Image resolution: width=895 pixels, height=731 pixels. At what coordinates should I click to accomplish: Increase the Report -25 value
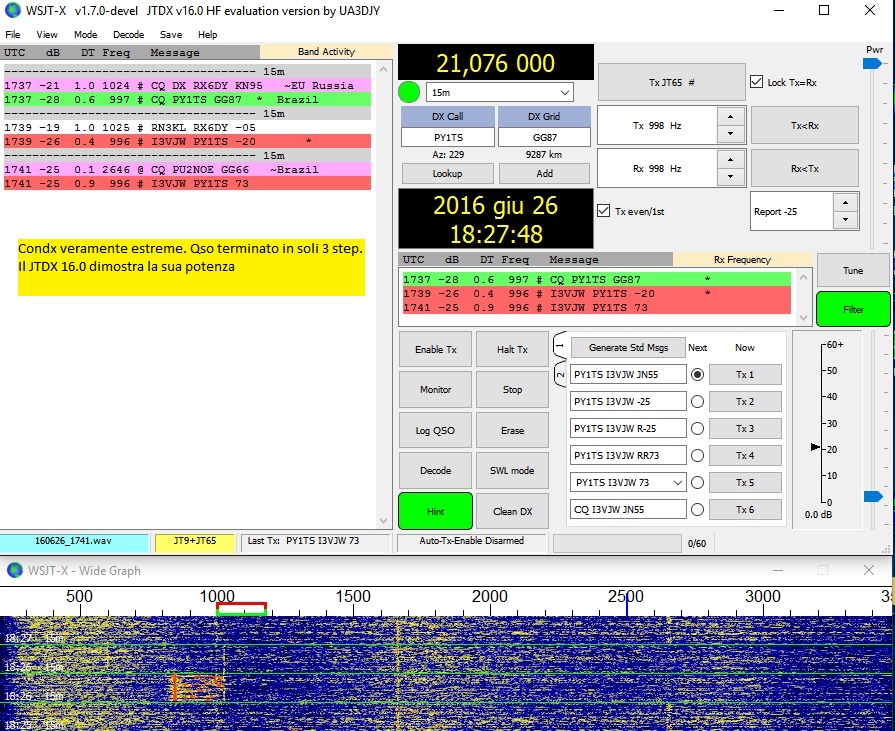point(845,203)
